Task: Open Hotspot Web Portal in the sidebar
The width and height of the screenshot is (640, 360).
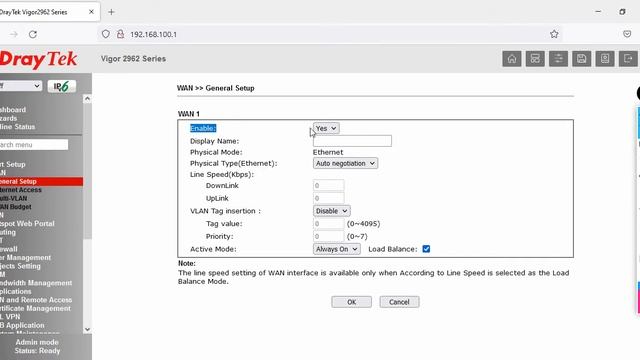Action: (x=27, y=224)
